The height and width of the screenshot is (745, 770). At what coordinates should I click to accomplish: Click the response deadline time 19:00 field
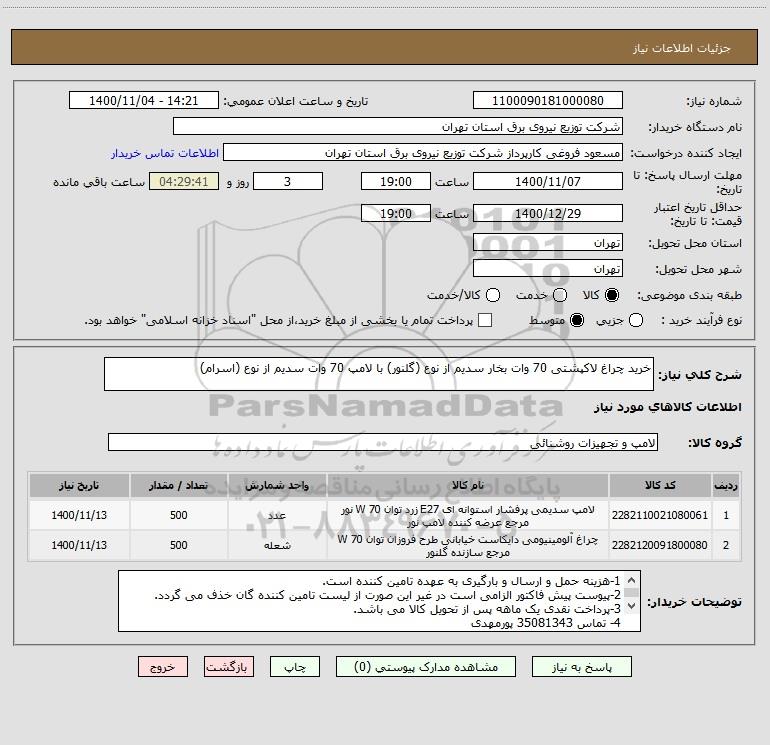click(x=396, y=181)
